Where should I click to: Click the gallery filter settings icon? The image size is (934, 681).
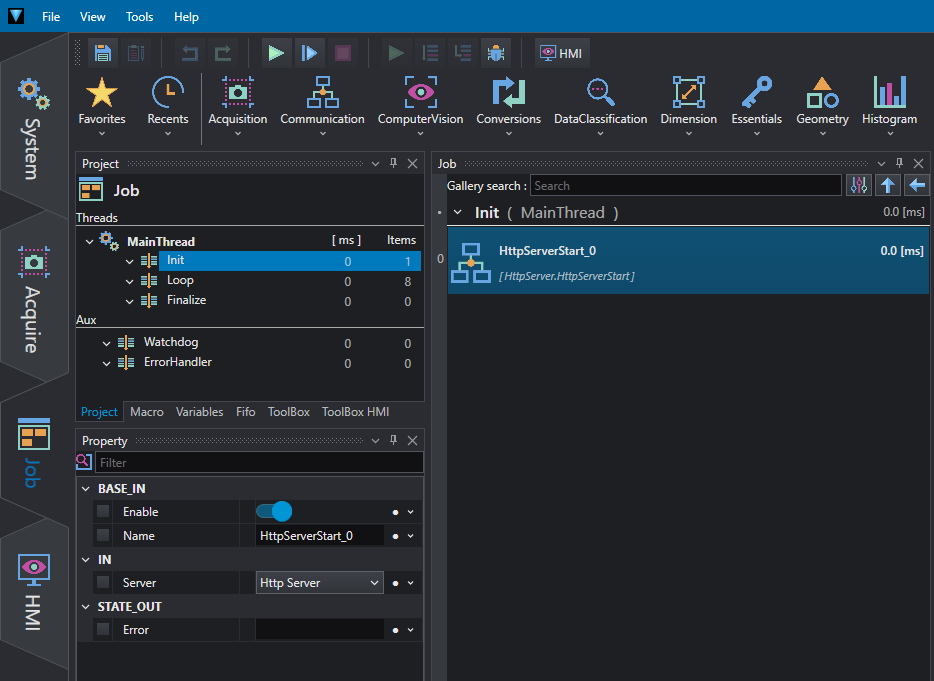point(858,185)
